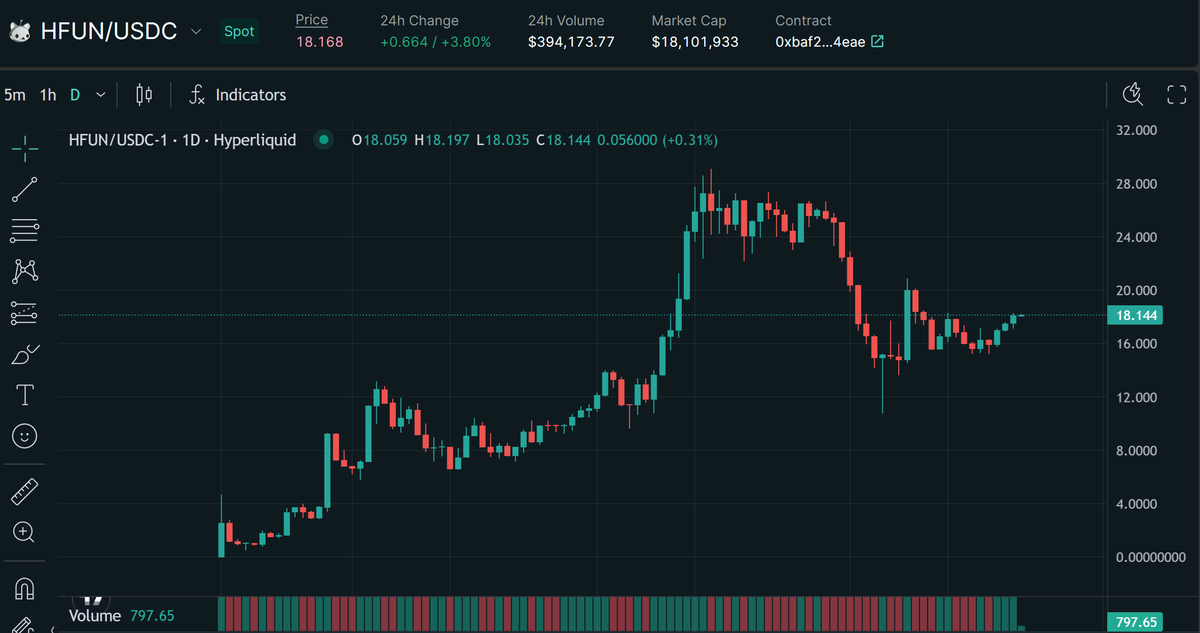
Task: Enable magnet snapping mode
Action: pos(24,588)
